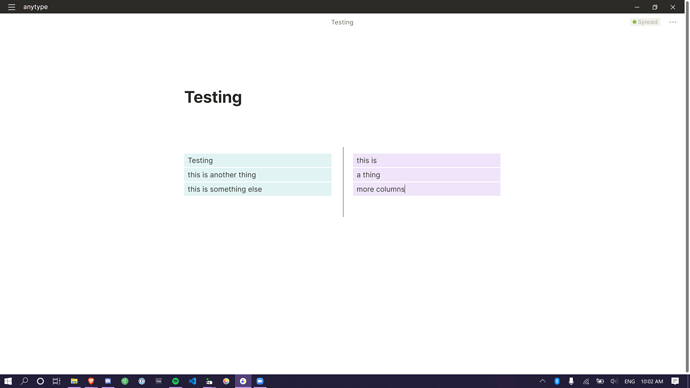
Task: Click the 'a thing' text block
Action: pos(426,175)
